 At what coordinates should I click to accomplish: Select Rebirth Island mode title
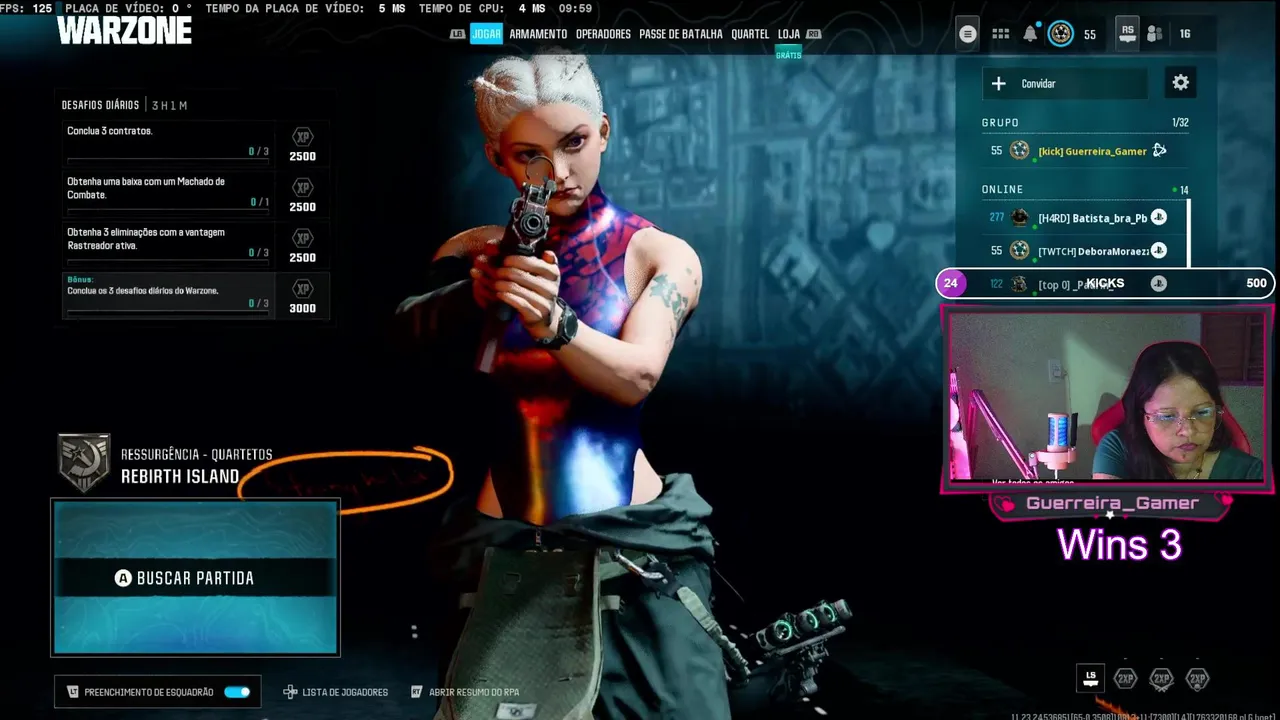click(180, 477)
